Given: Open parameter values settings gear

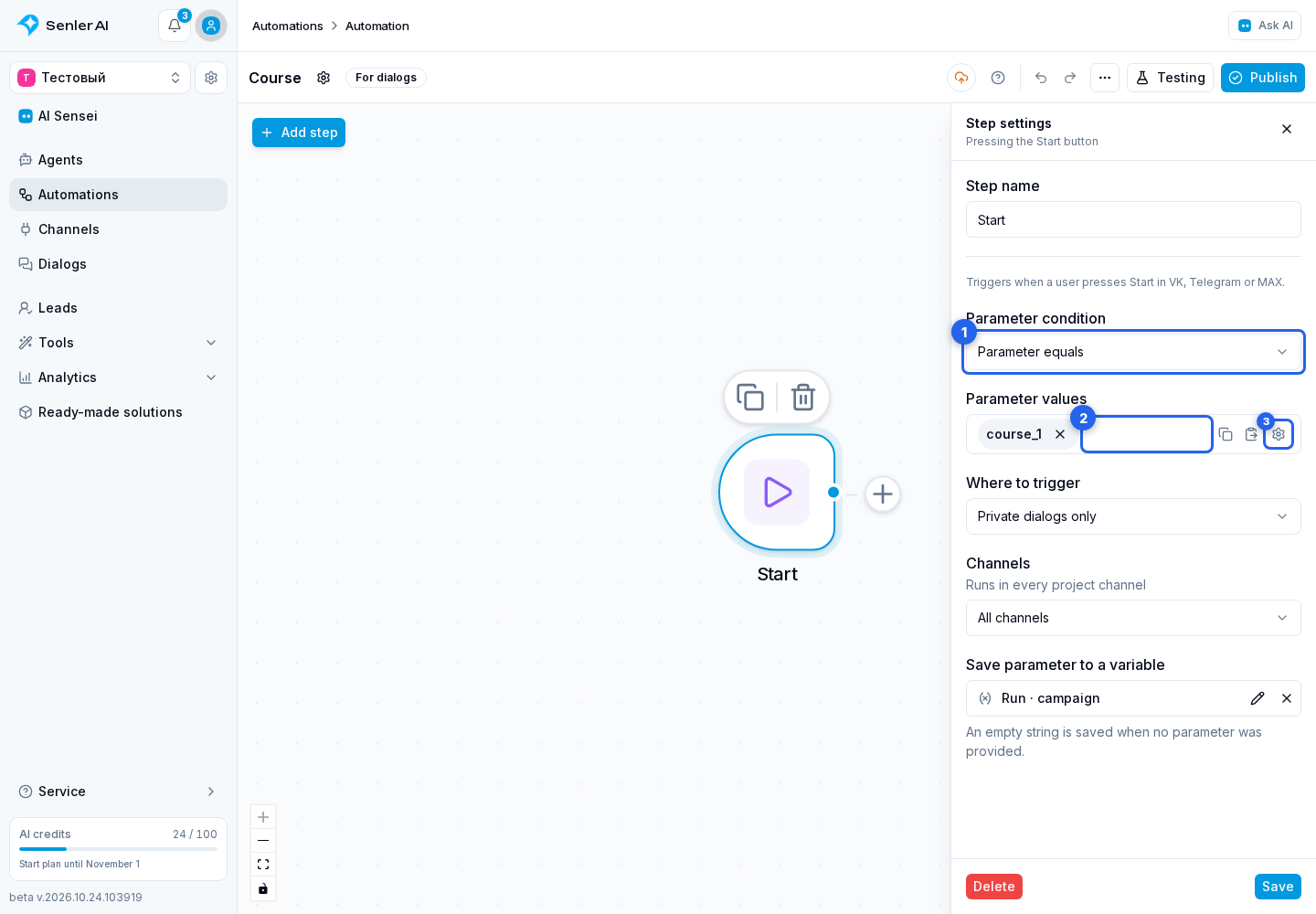Looking at the screenshot, I should pos(1279,434).
